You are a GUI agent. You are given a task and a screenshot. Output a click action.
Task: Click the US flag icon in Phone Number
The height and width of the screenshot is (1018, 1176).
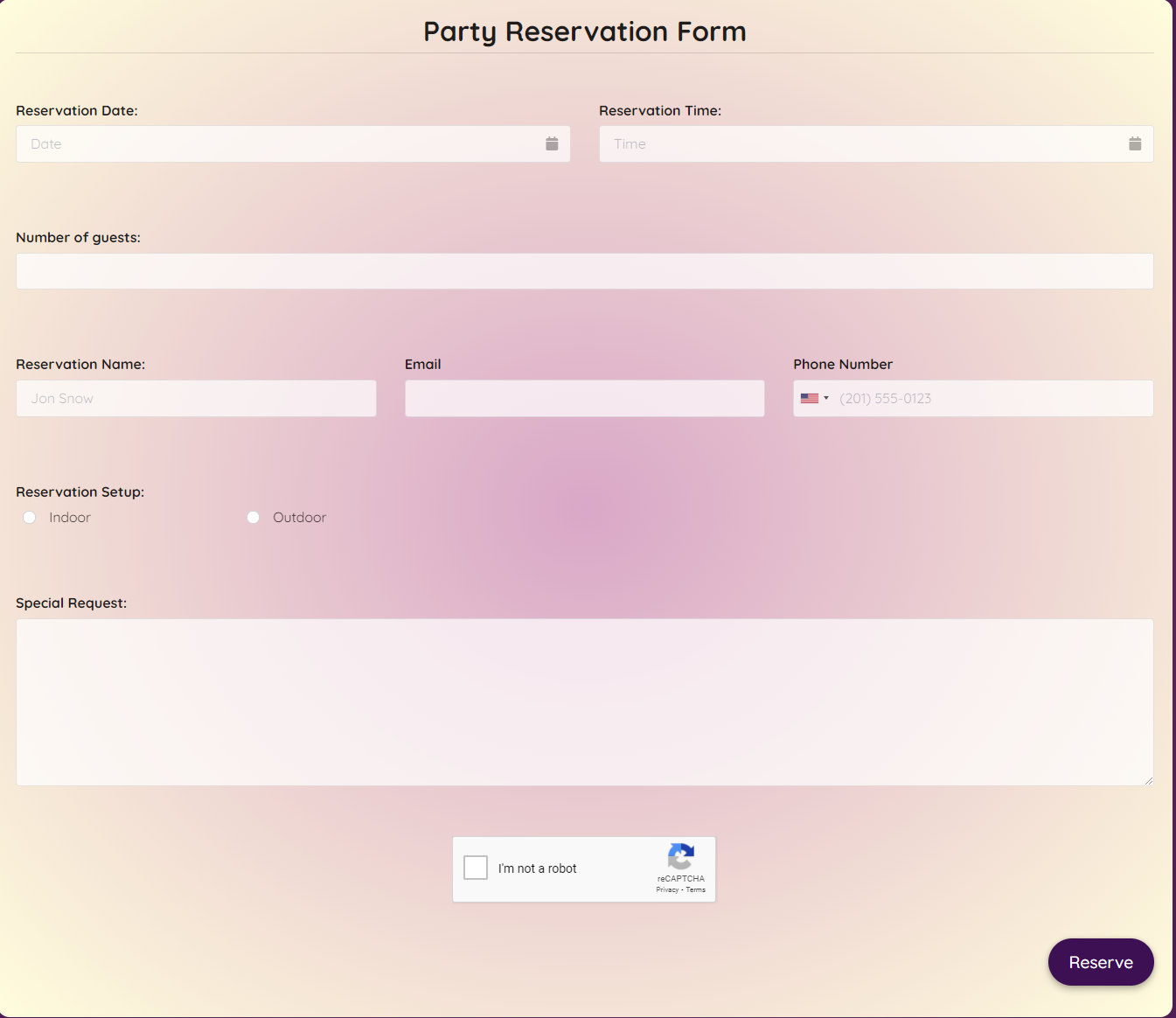(809, 398)
